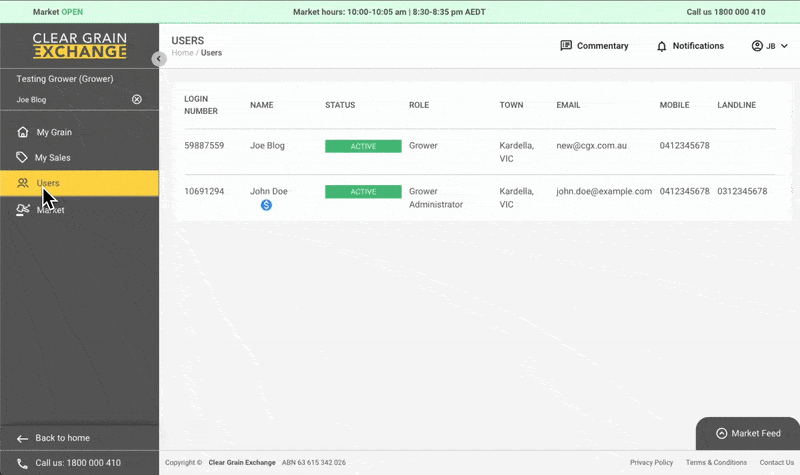Open the Terms & Conditions link
This screenshot has width=800, height=475.
point(716,462)
